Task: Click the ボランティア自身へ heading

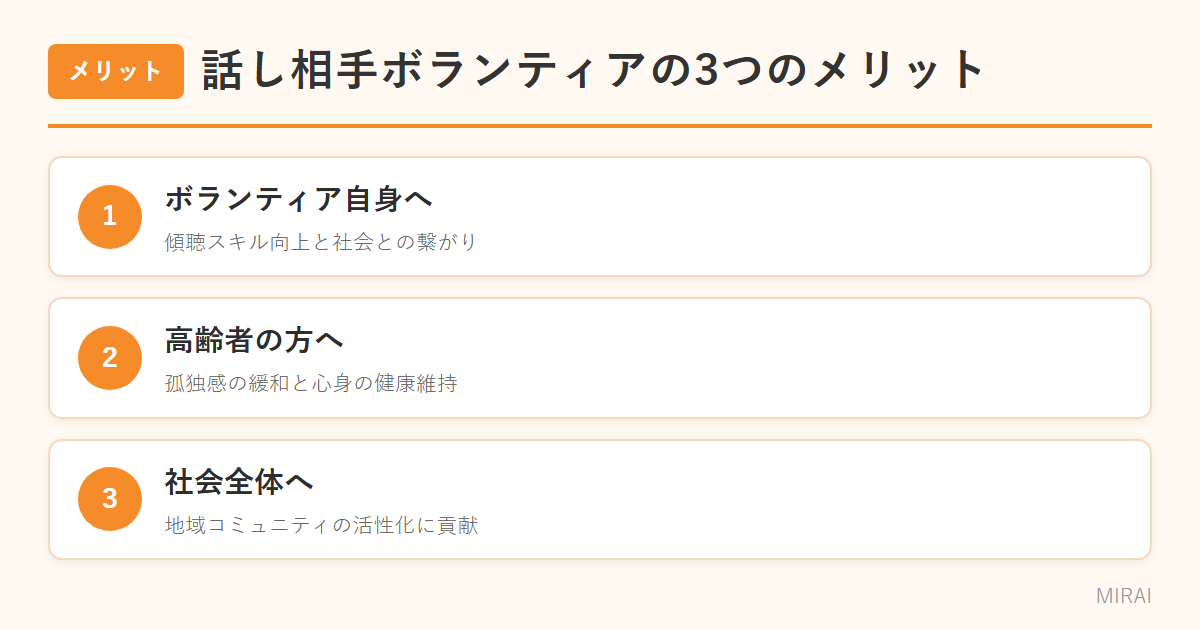Action: tap(299, 199)
